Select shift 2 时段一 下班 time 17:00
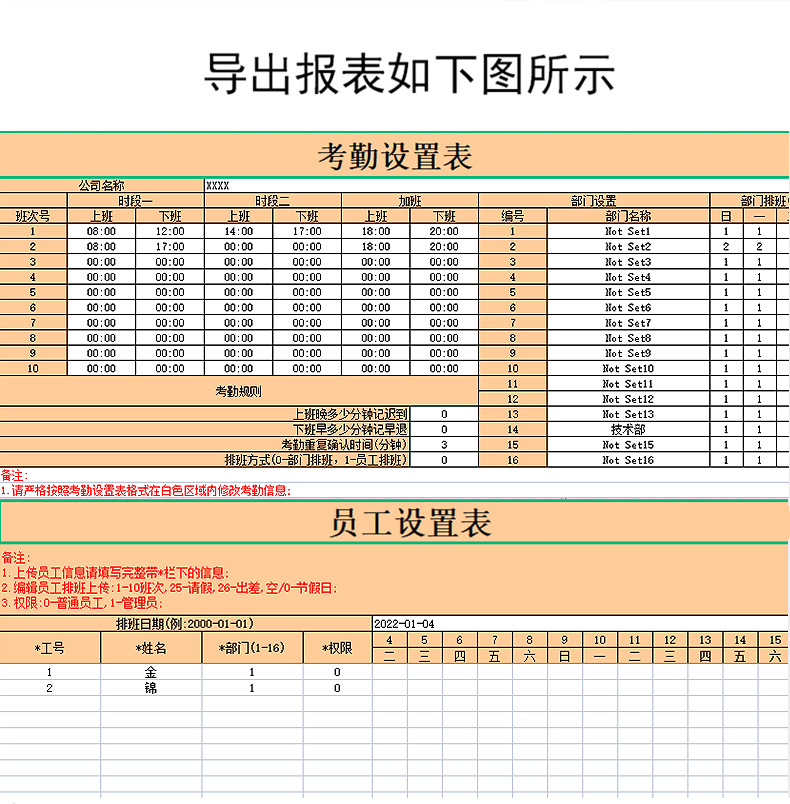 click(x=170, y=247)
